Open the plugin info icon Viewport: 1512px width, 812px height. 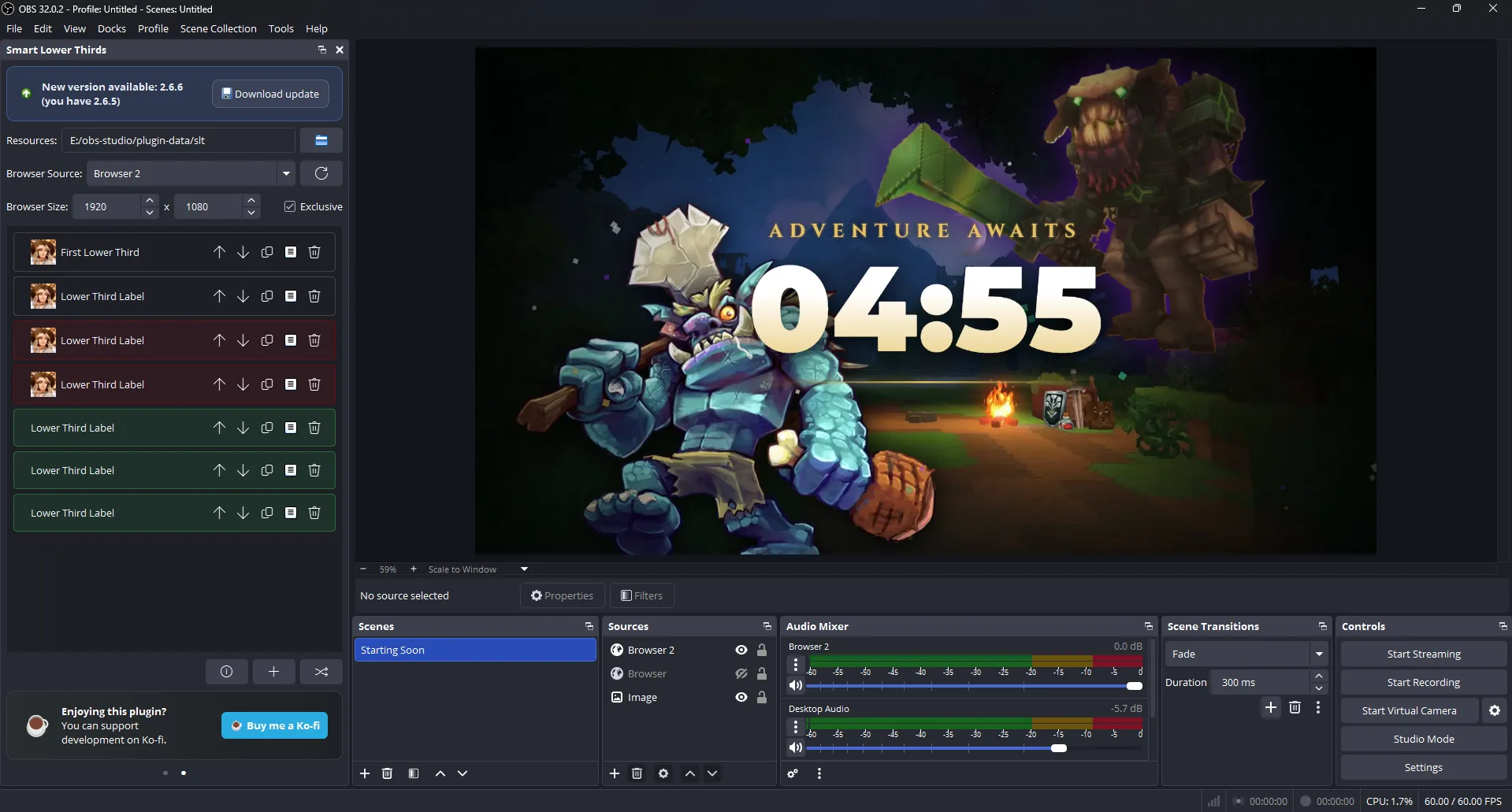click(x=226, y=671)
